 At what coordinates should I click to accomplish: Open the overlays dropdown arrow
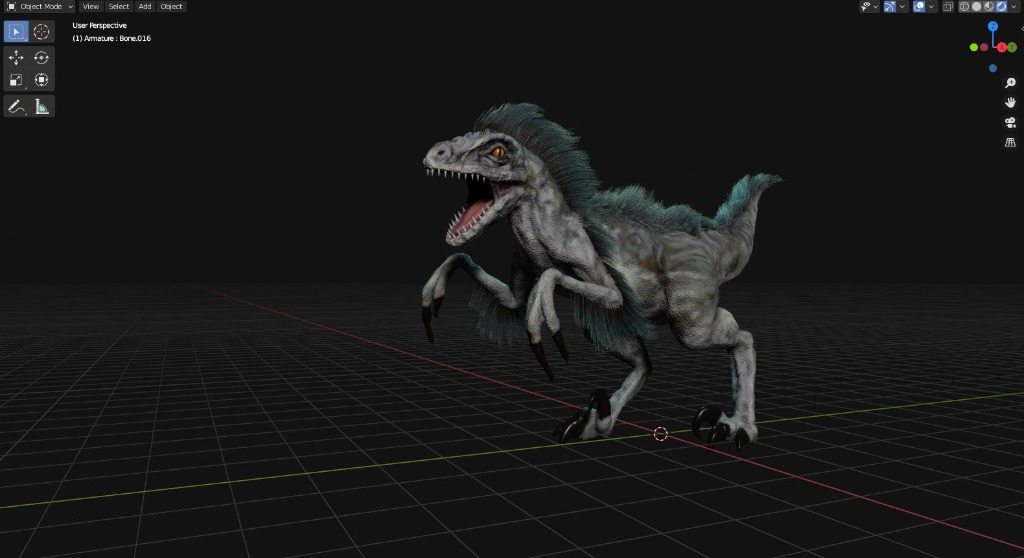[x=931, y=6]
